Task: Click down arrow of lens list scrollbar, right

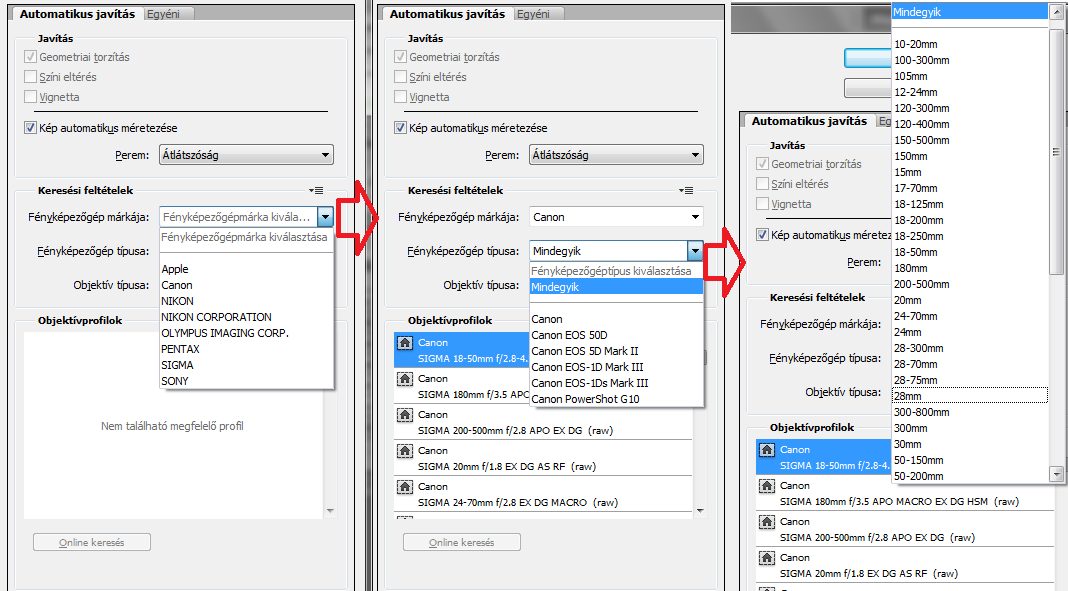Action: click(1056, 474)
